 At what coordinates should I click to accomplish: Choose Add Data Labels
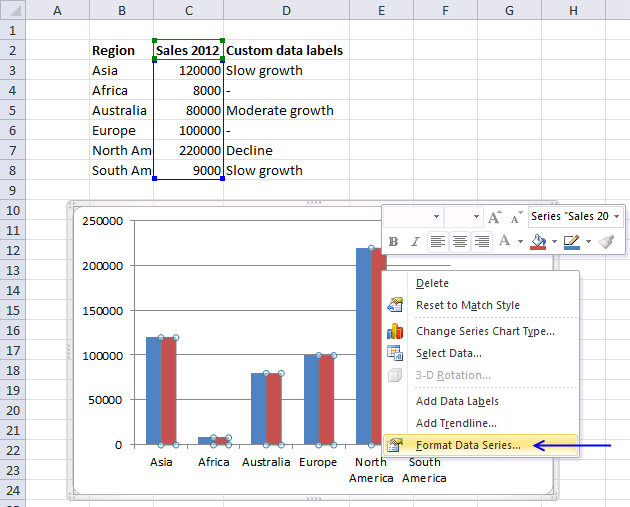click(481, 401)
